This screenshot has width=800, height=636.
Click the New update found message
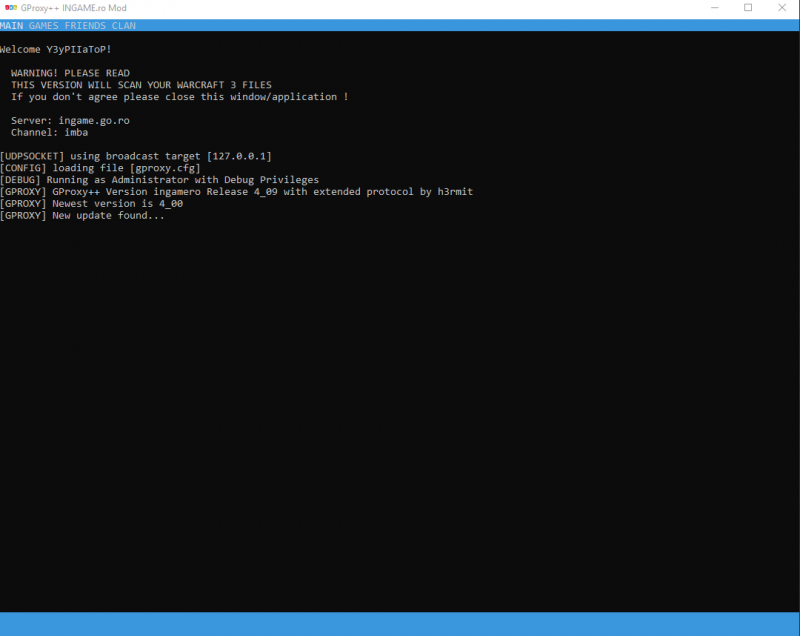82,216
